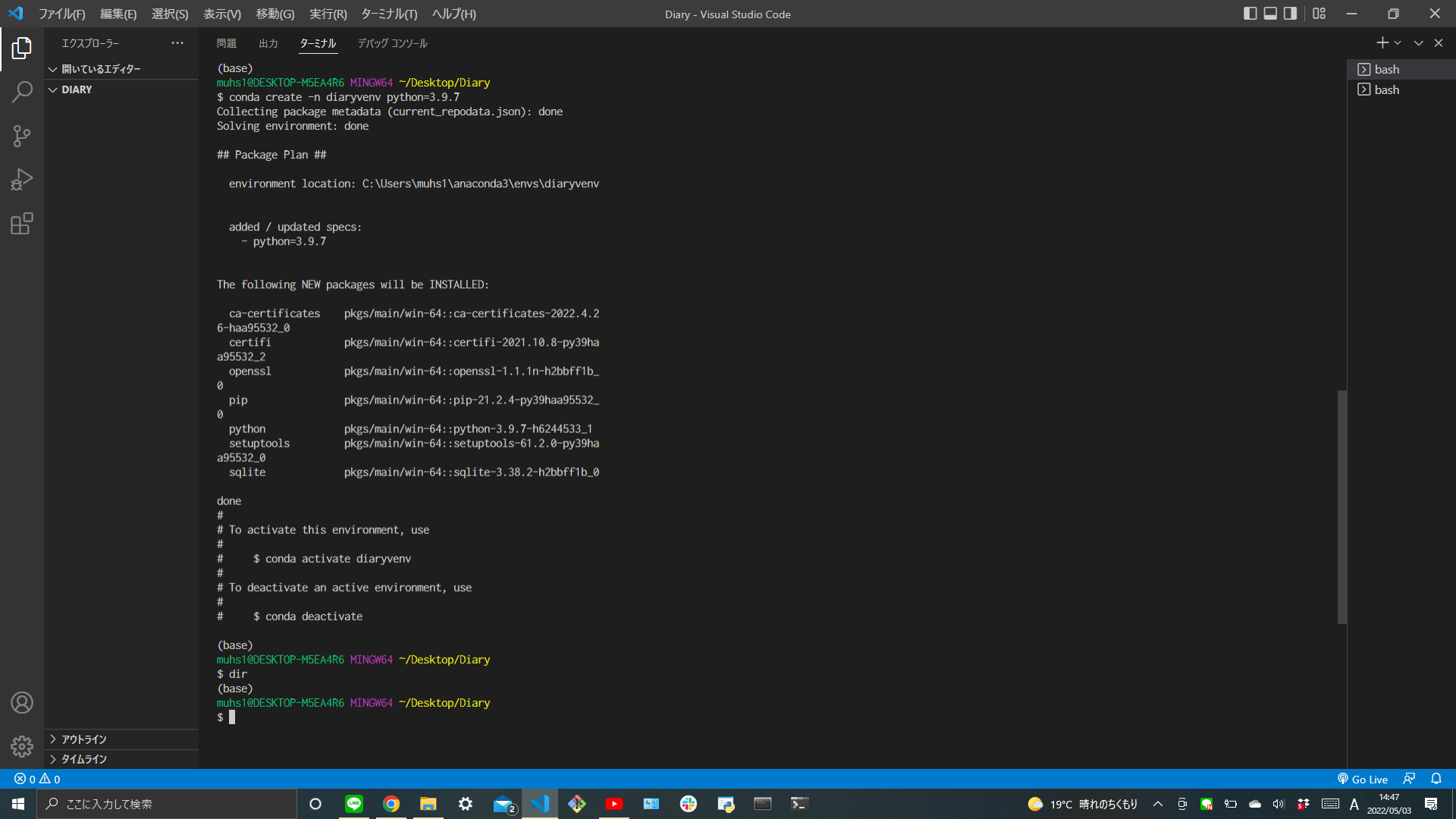Open the Explorer view in activity bar
1456x819 pixels.
coord(22,49)
